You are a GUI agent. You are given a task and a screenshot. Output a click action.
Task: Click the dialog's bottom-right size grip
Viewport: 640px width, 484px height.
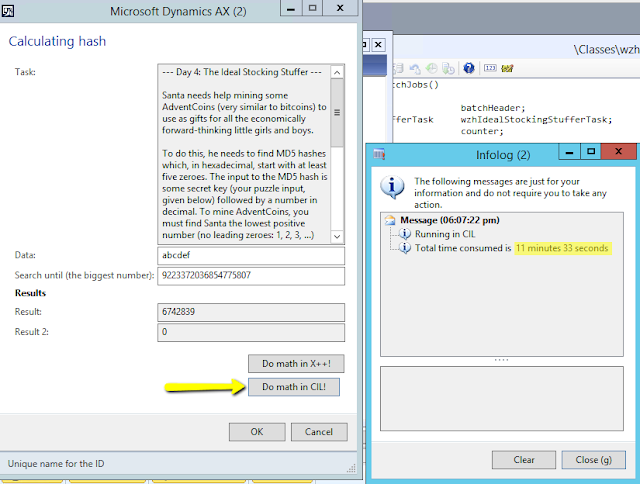pos(351,468)
